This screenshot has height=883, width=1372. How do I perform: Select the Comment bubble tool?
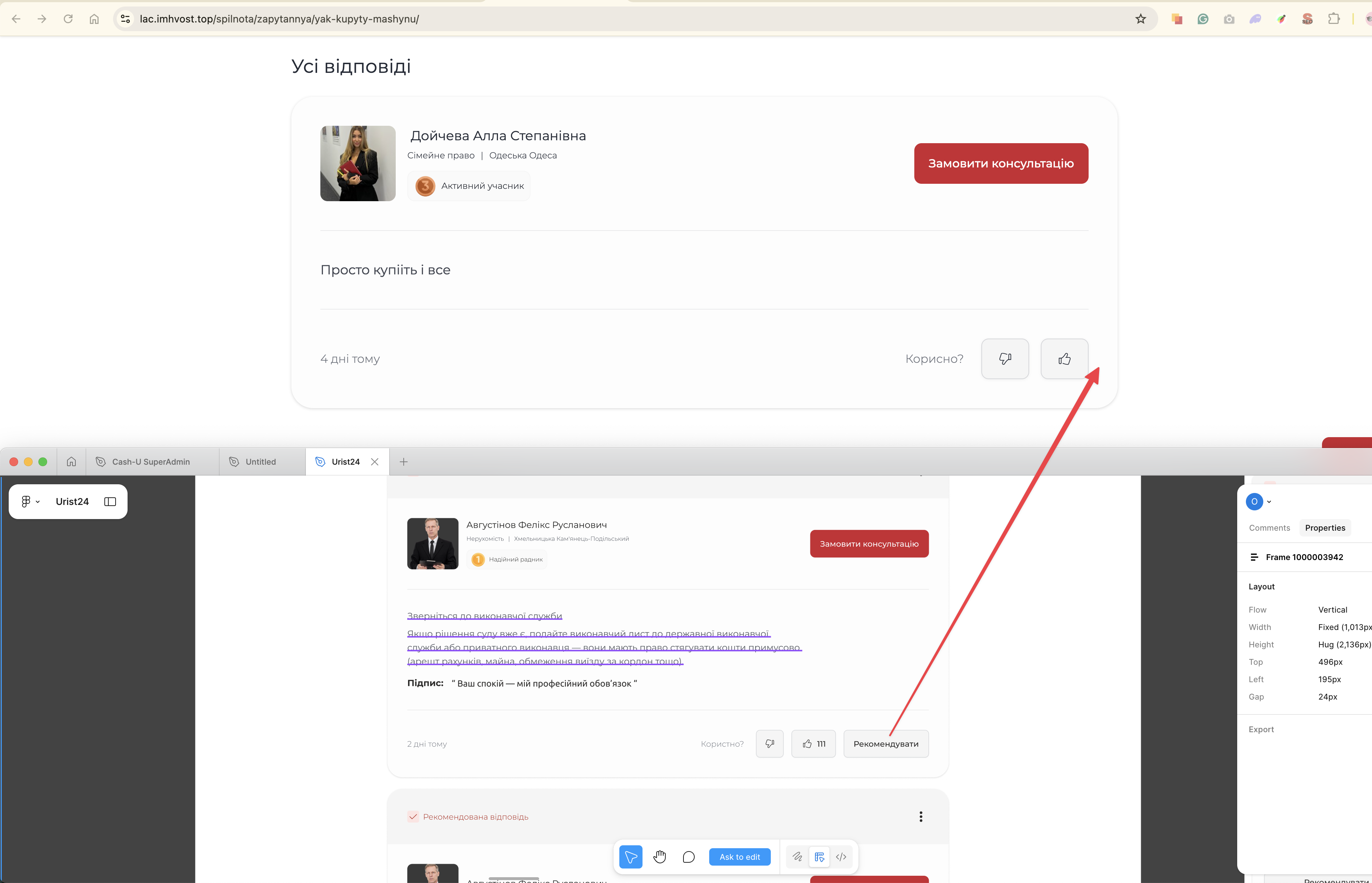coord(688,857)
